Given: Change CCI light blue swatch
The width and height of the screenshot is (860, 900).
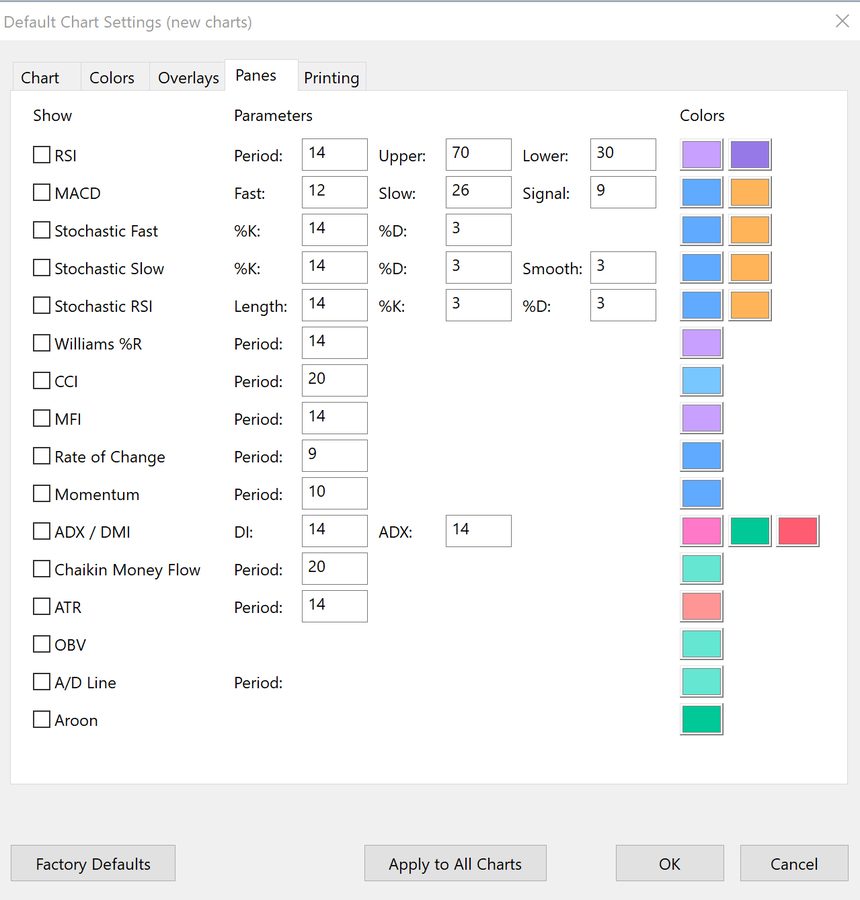Looking at the screenshot, I should 702,380.
